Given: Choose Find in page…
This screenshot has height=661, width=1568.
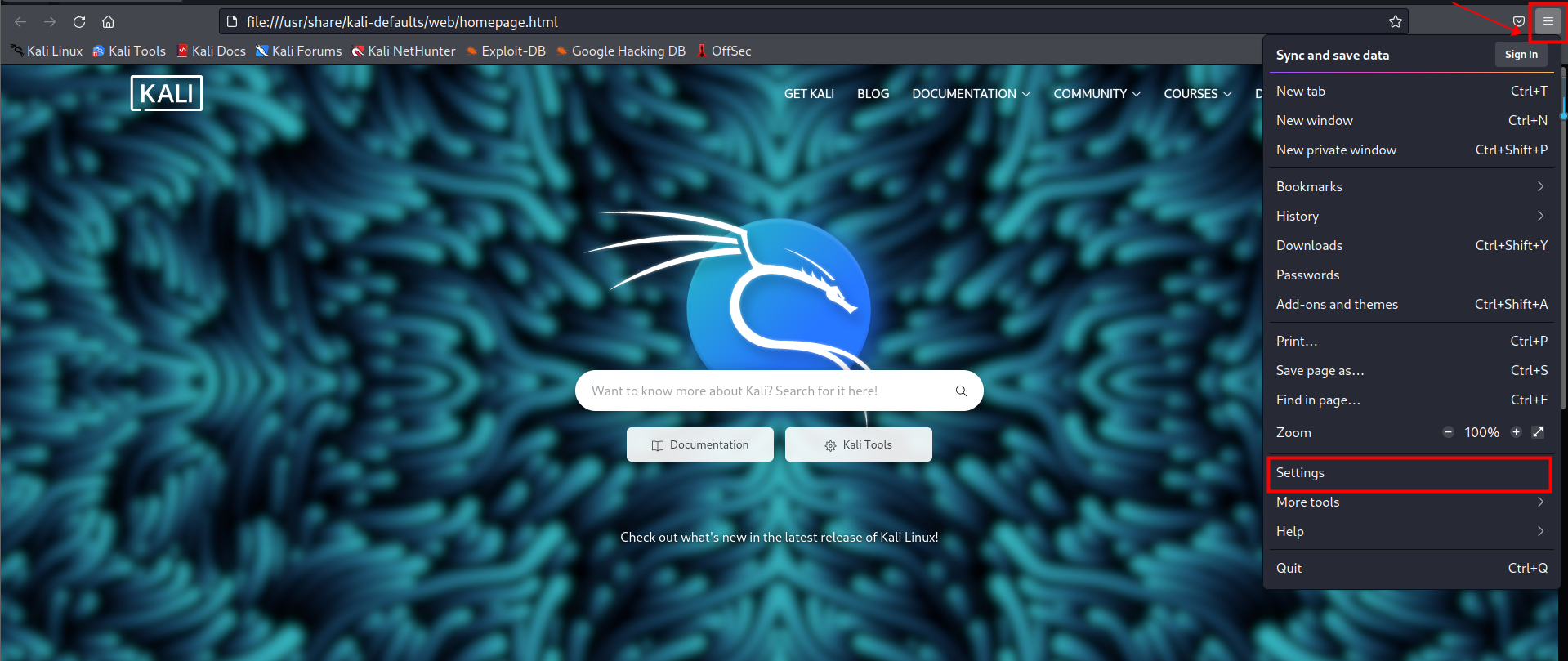Looking at the screenshot, I should coord(1412,400).
